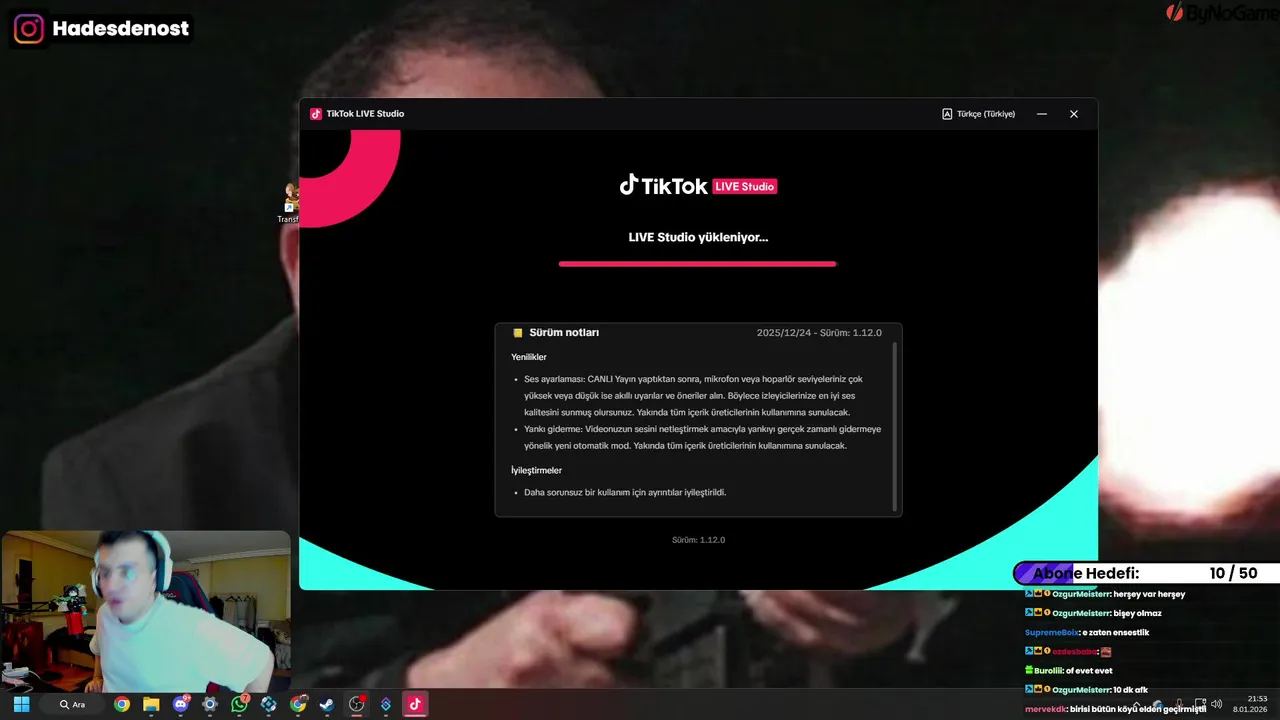Open the purple app icon next to OBS
Screen dimensions: 1280x720
[386, 704]
